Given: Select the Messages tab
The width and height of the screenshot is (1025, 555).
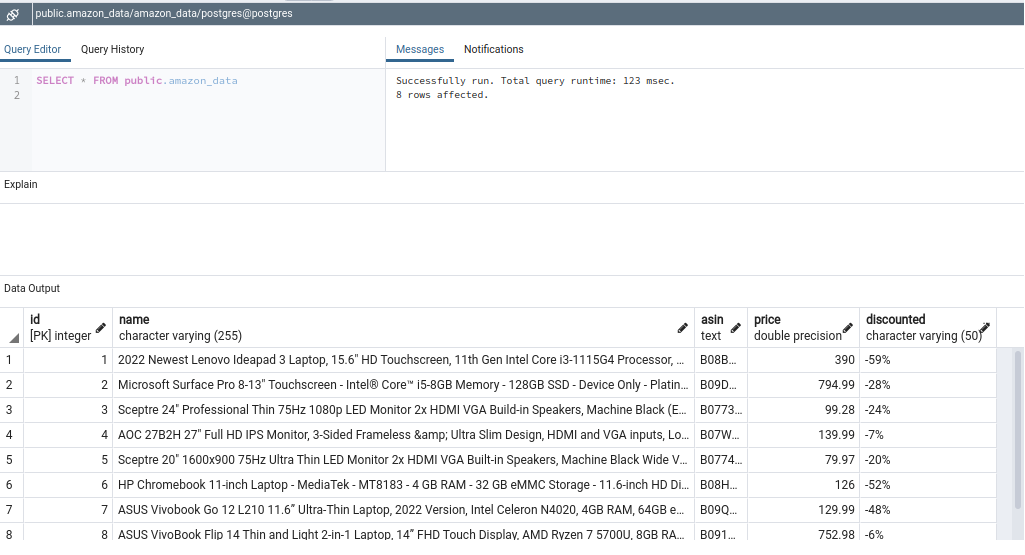Looking at the screenshot, I should tap(420, 50).
